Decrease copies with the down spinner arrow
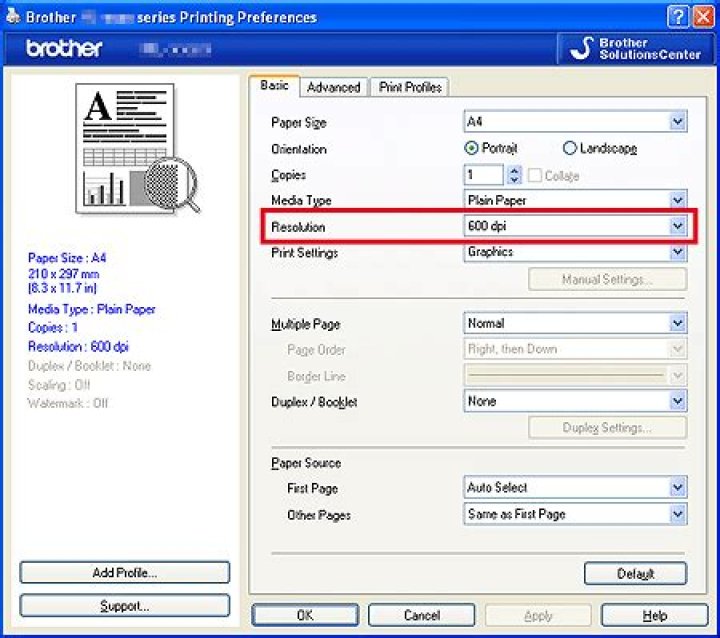 click(x=514, y=180)
